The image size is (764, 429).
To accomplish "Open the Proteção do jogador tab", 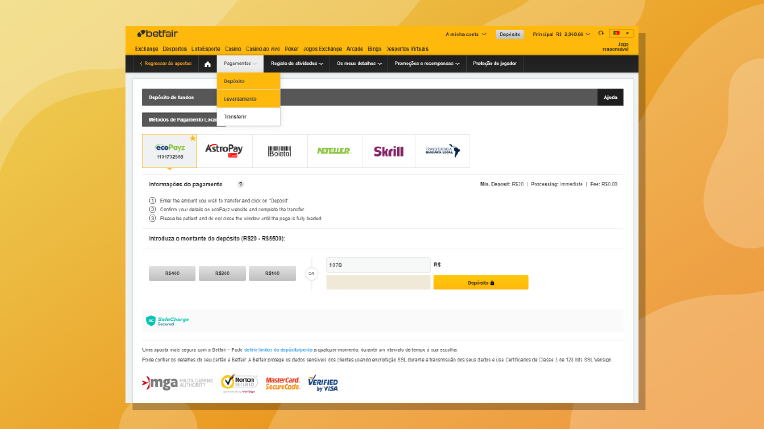I will 495,63.
